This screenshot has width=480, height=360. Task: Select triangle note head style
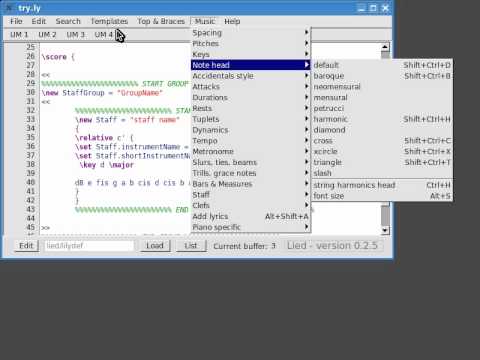(x=382, y=162)
